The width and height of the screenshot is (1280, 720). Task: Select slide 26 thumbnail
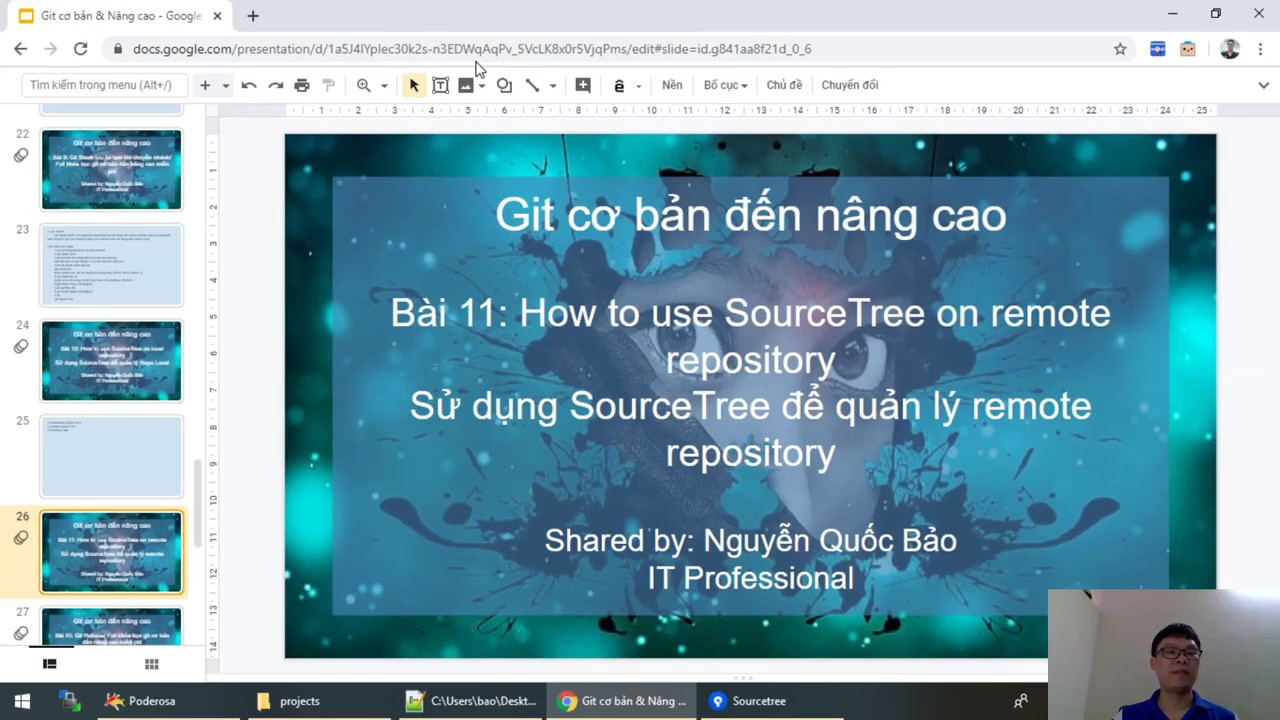111,552
